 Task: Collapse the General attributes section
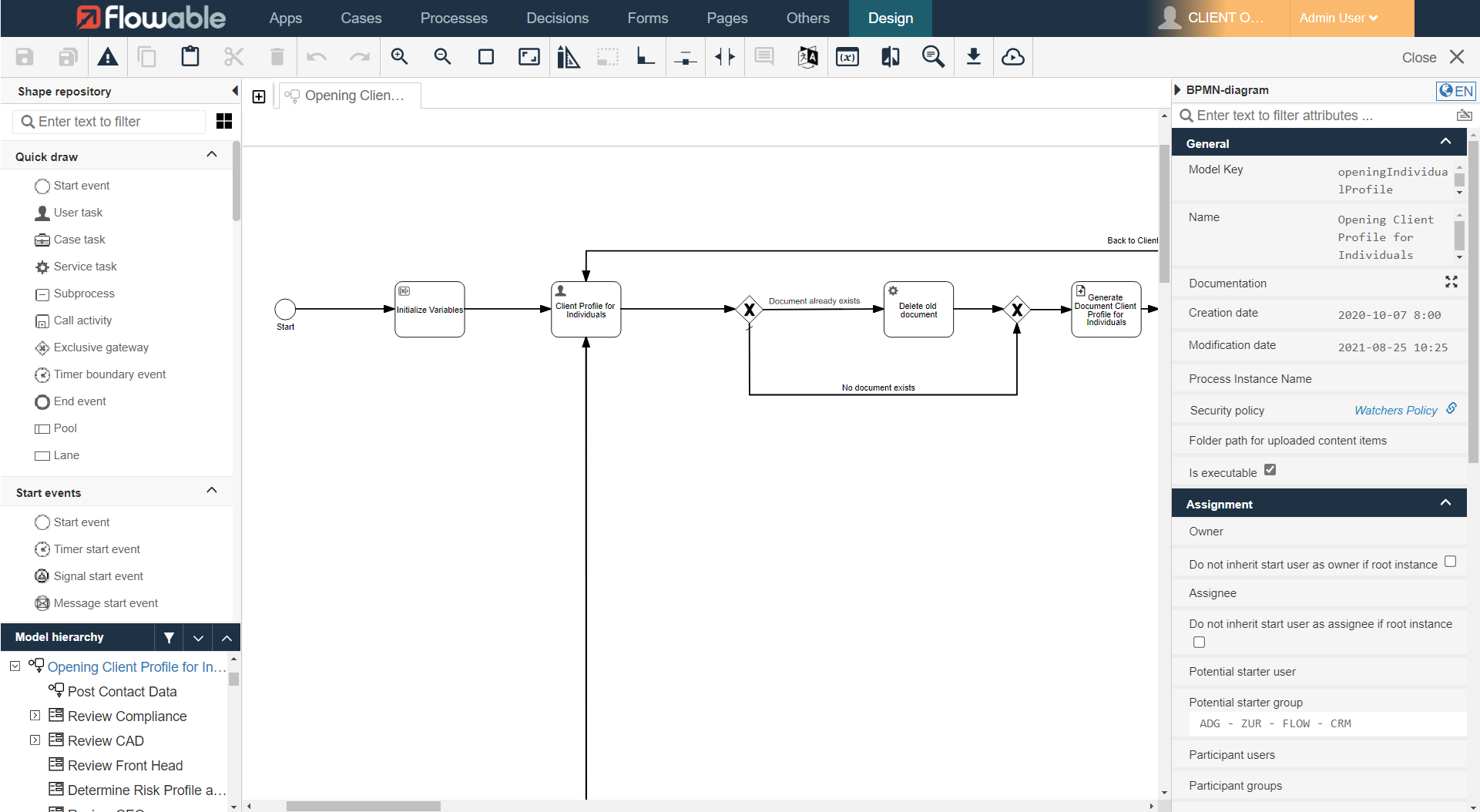click(1445, 142)
